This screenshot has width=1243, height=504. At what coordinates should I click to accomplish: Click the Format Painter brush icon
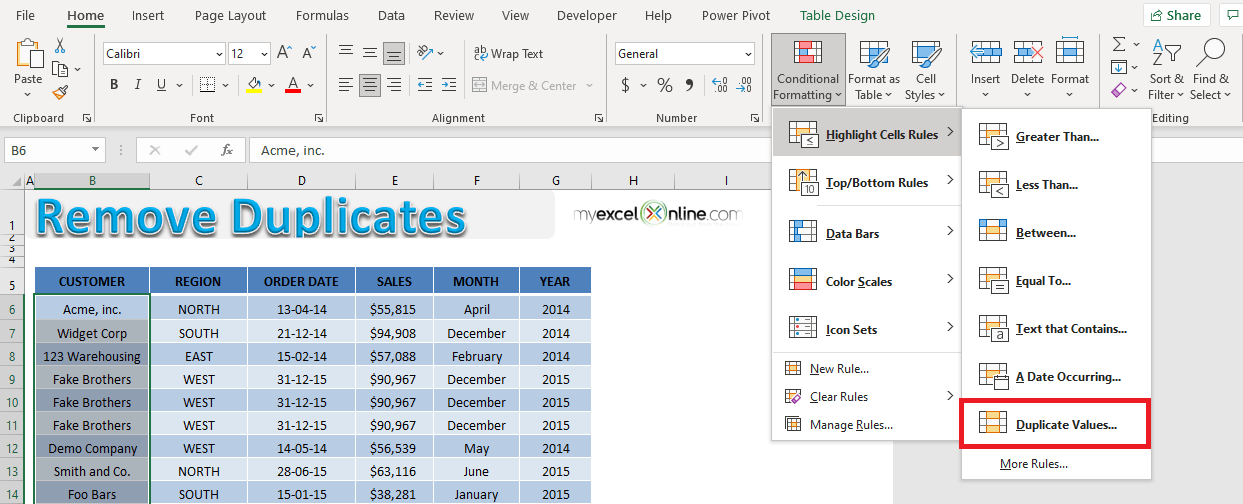coord(60,92)
